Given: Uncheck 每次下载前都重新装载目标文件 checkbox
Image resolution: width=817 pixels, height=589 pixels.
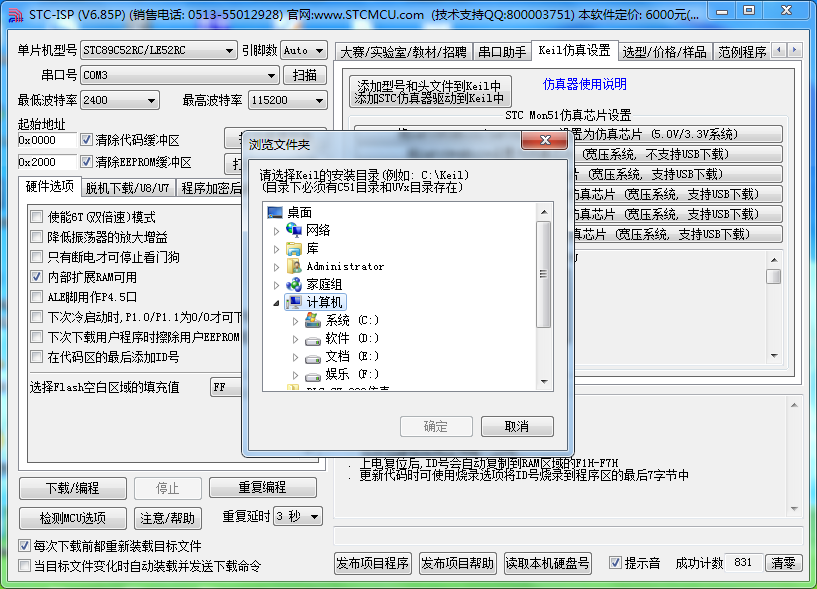Looking at the screenshot, I should click(24, 546).
